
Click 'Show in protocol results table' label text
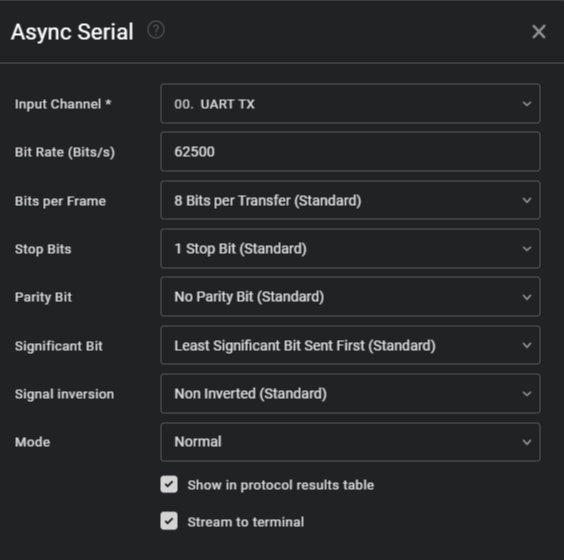281,485
